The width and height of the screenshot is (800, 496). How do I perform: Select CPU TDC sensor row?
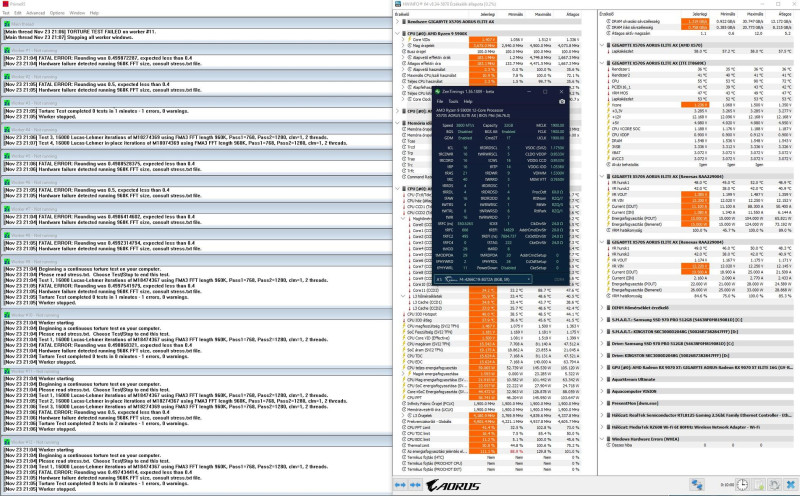[491, 356]
